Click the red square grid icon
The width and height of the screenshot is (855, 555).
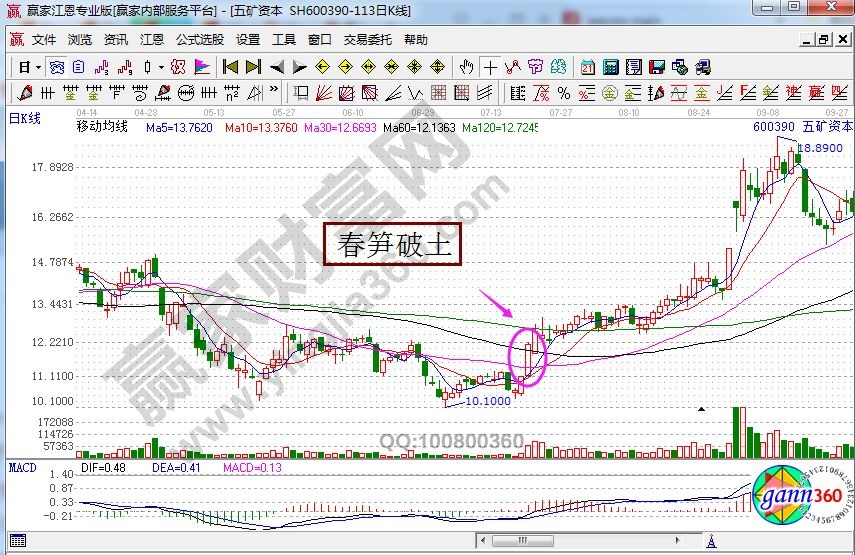point(438,93)
